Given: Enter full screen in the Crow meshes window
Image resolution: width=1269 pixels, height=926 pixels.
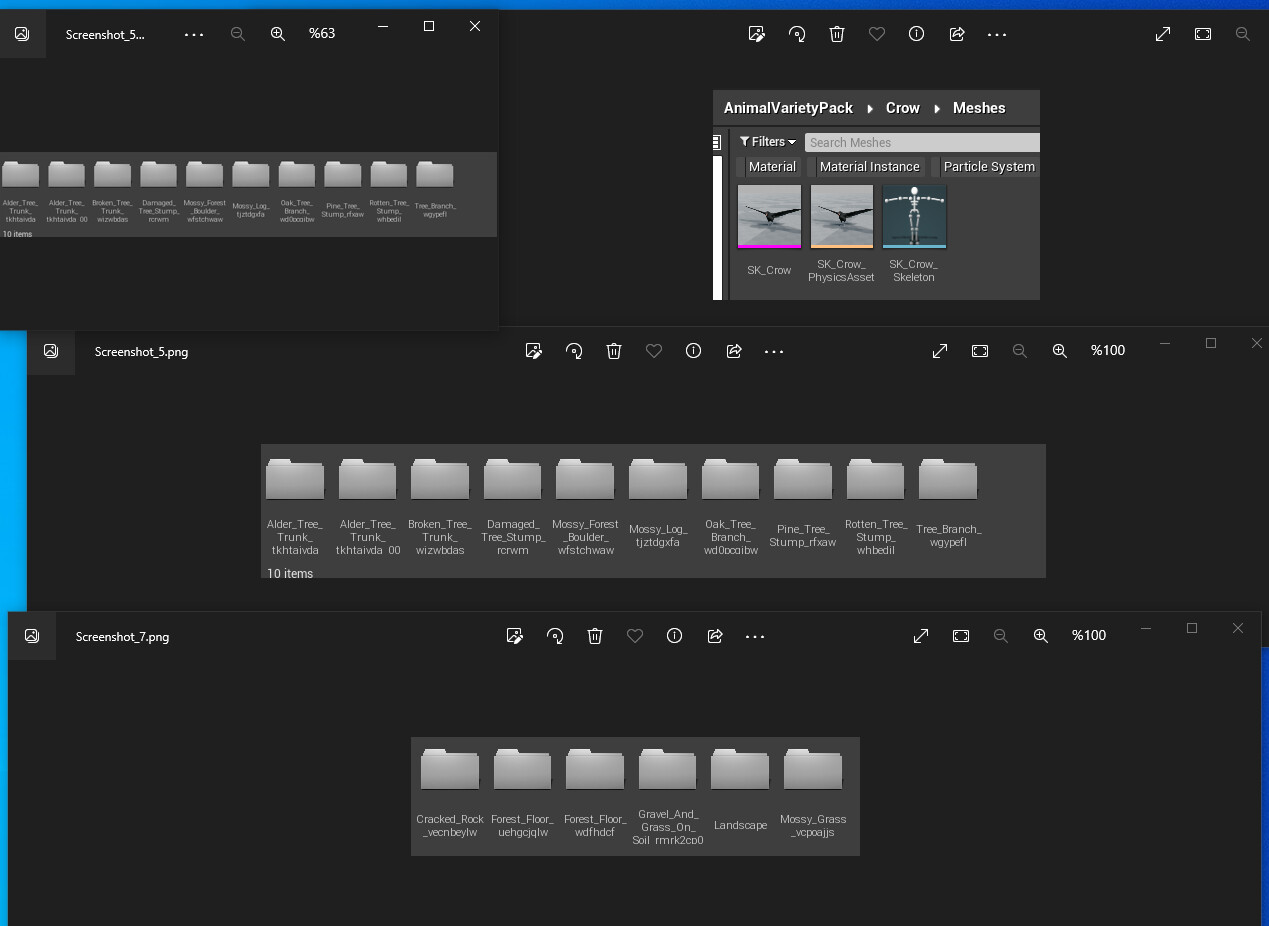Looking at the screenshot, I should pos(1163,34).
